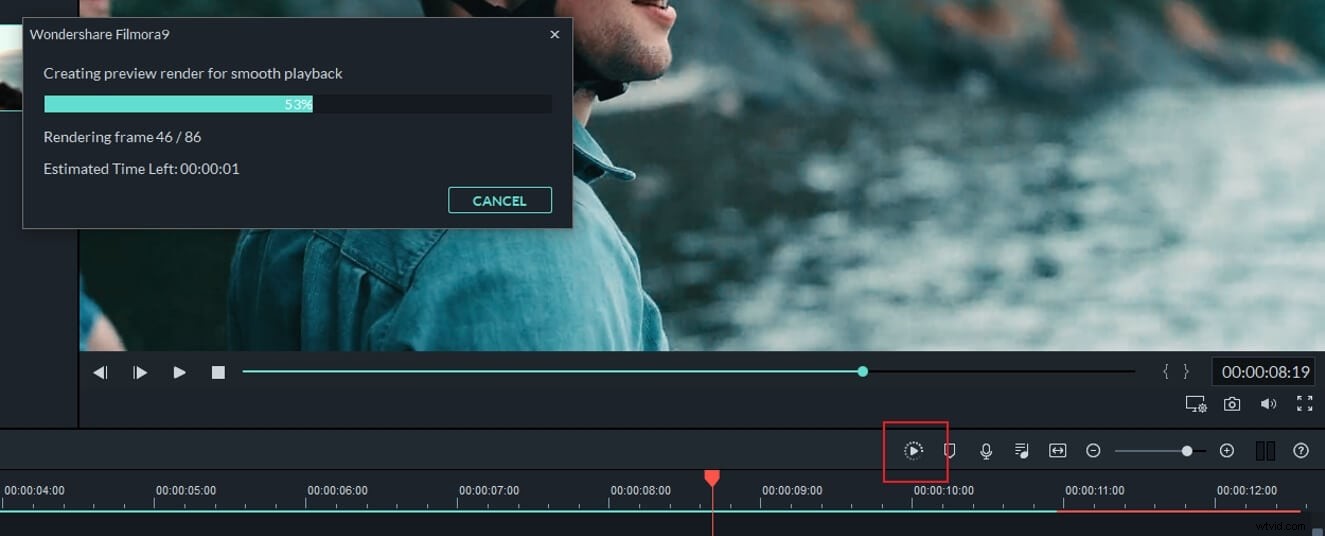Play the video preview
The height and width of the screenshot is (536, 1325).
pos(180,372)
